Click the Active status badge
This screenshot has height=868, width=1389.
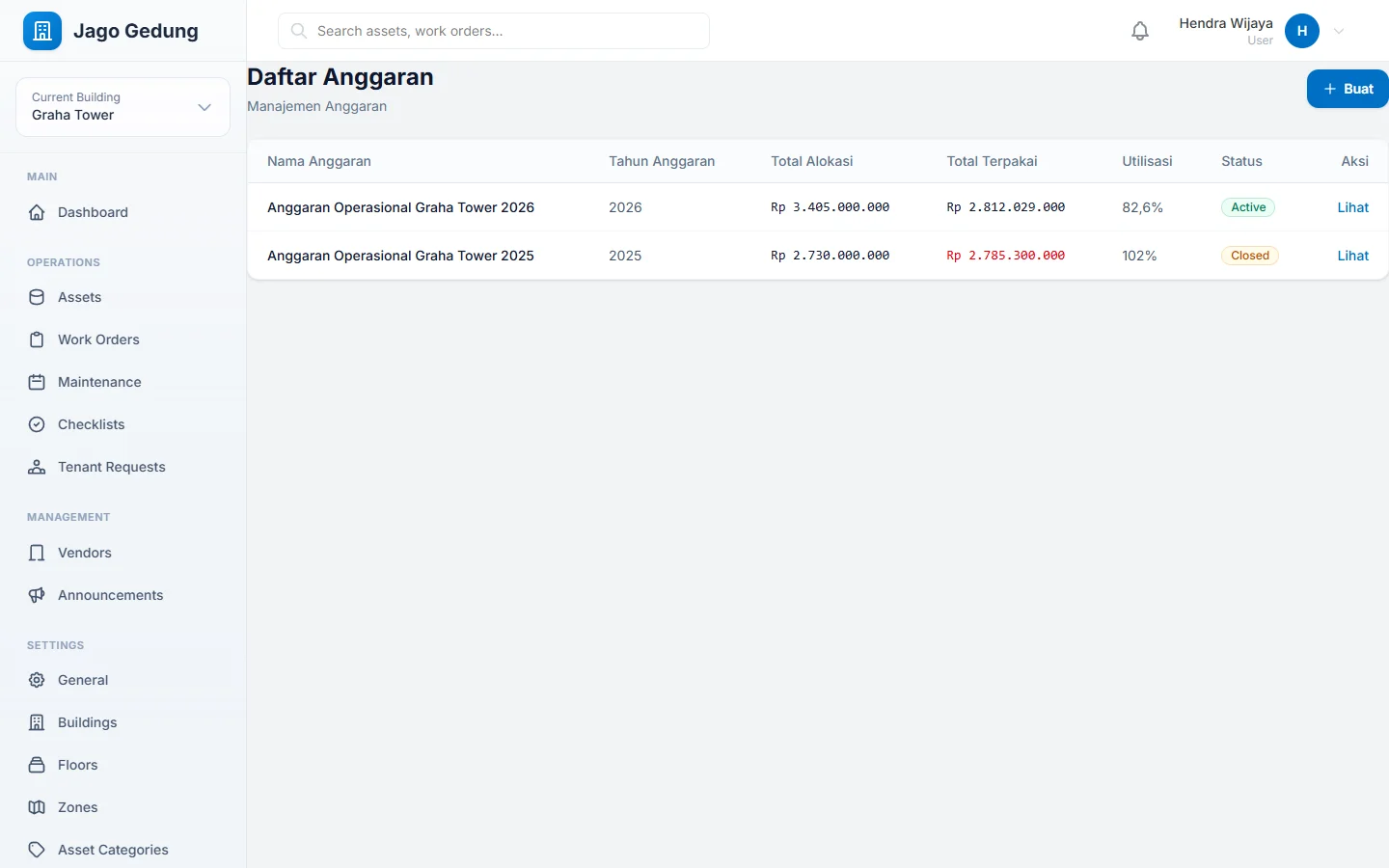pyautogui.click(x=1248, y=207)
